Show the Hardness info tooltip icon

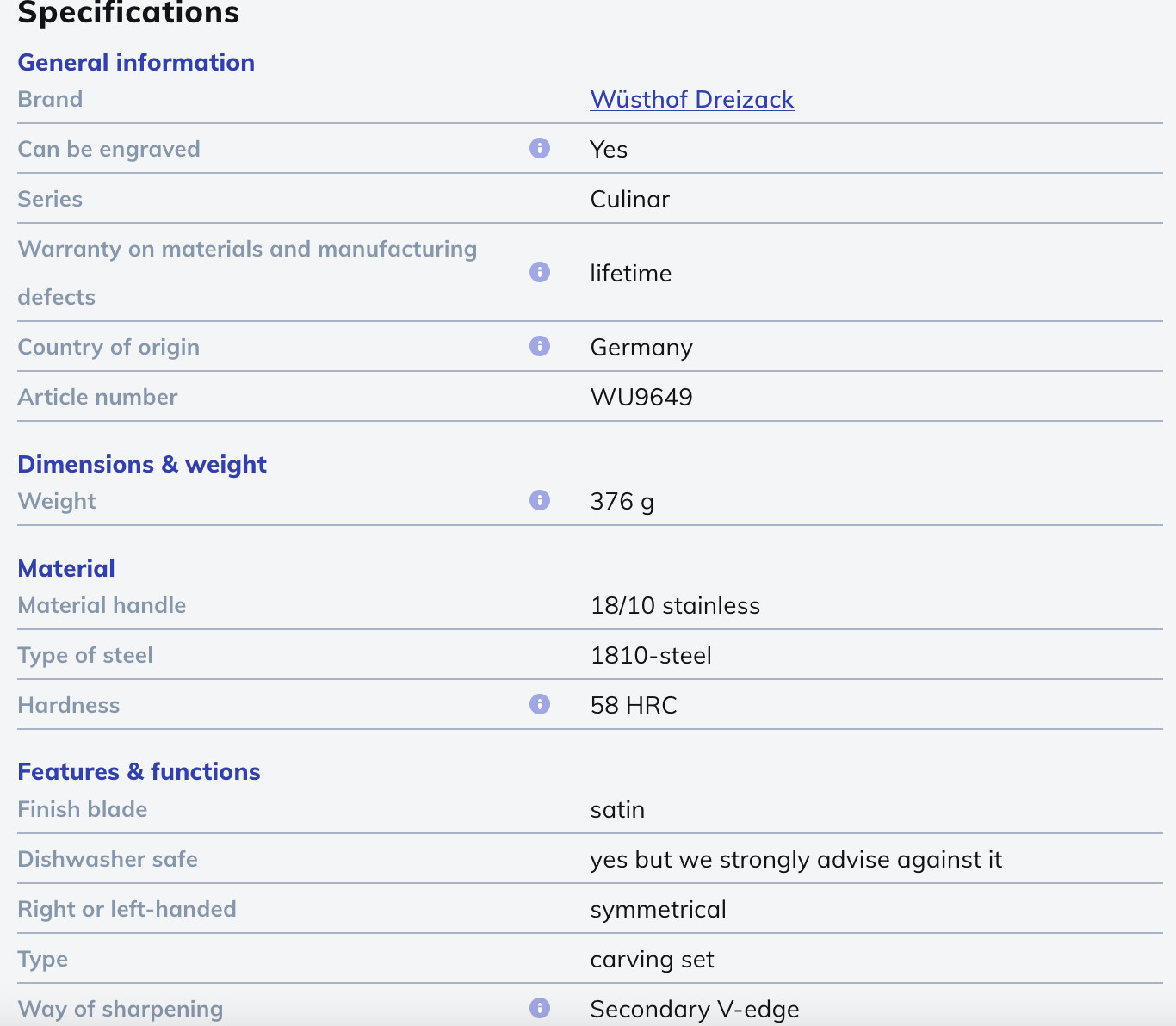tap(540, 704)
